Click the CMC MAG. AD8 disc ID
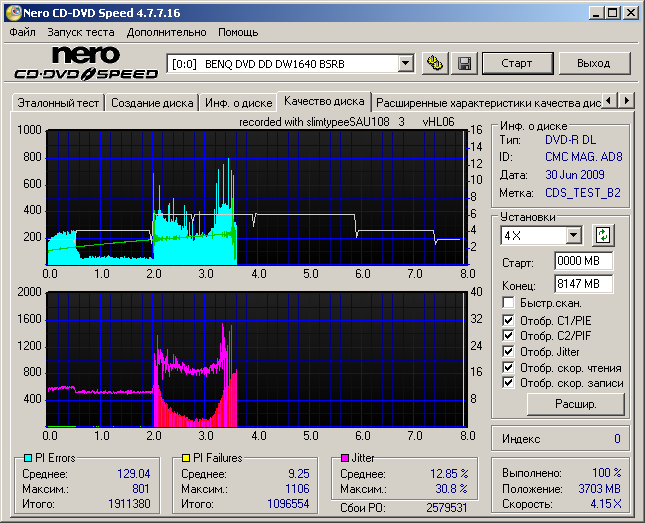 [x=584, y=157]
